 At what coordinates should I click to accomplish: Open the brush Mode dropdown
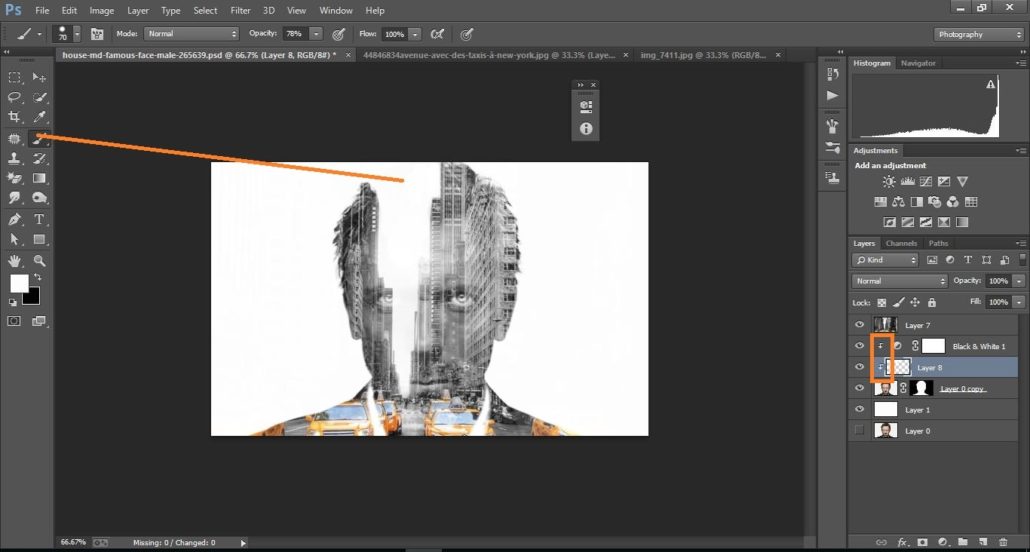coord(192,34)
